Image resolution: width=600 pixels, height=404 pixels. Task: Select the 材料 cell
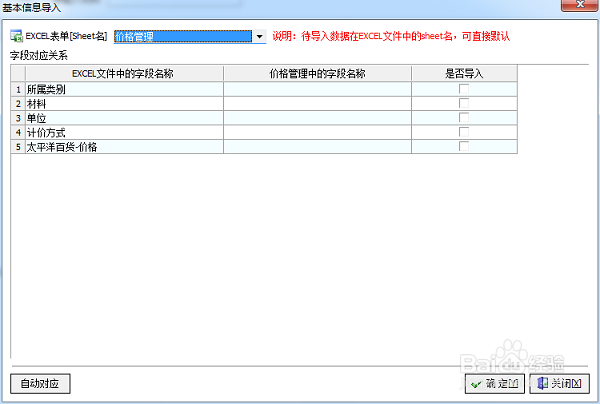tap(124, 104)
